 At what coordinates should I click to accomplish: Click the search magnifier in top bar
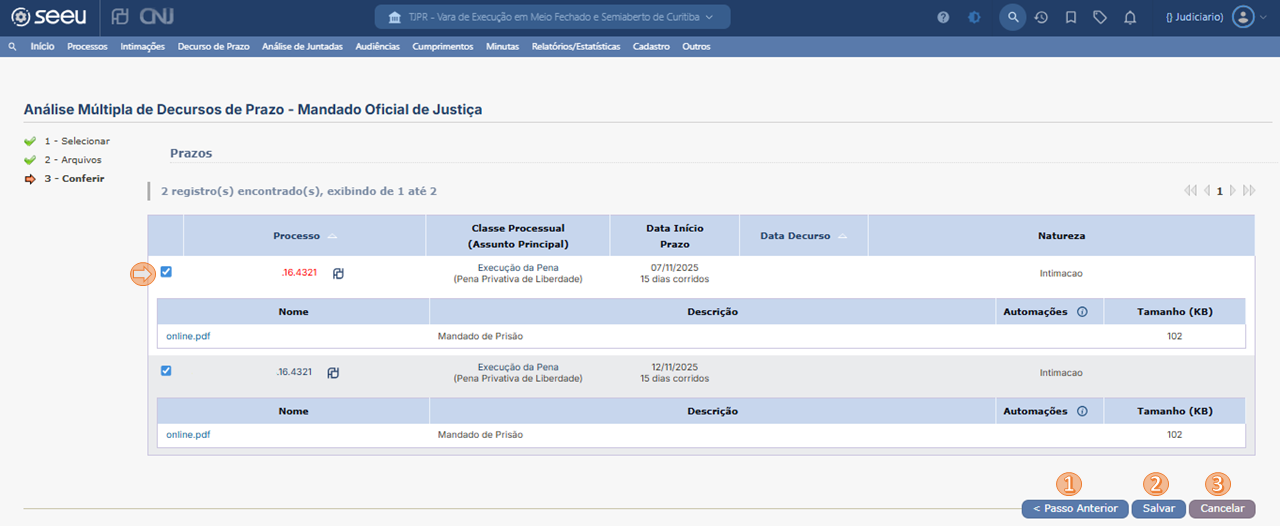[1012, 17]
